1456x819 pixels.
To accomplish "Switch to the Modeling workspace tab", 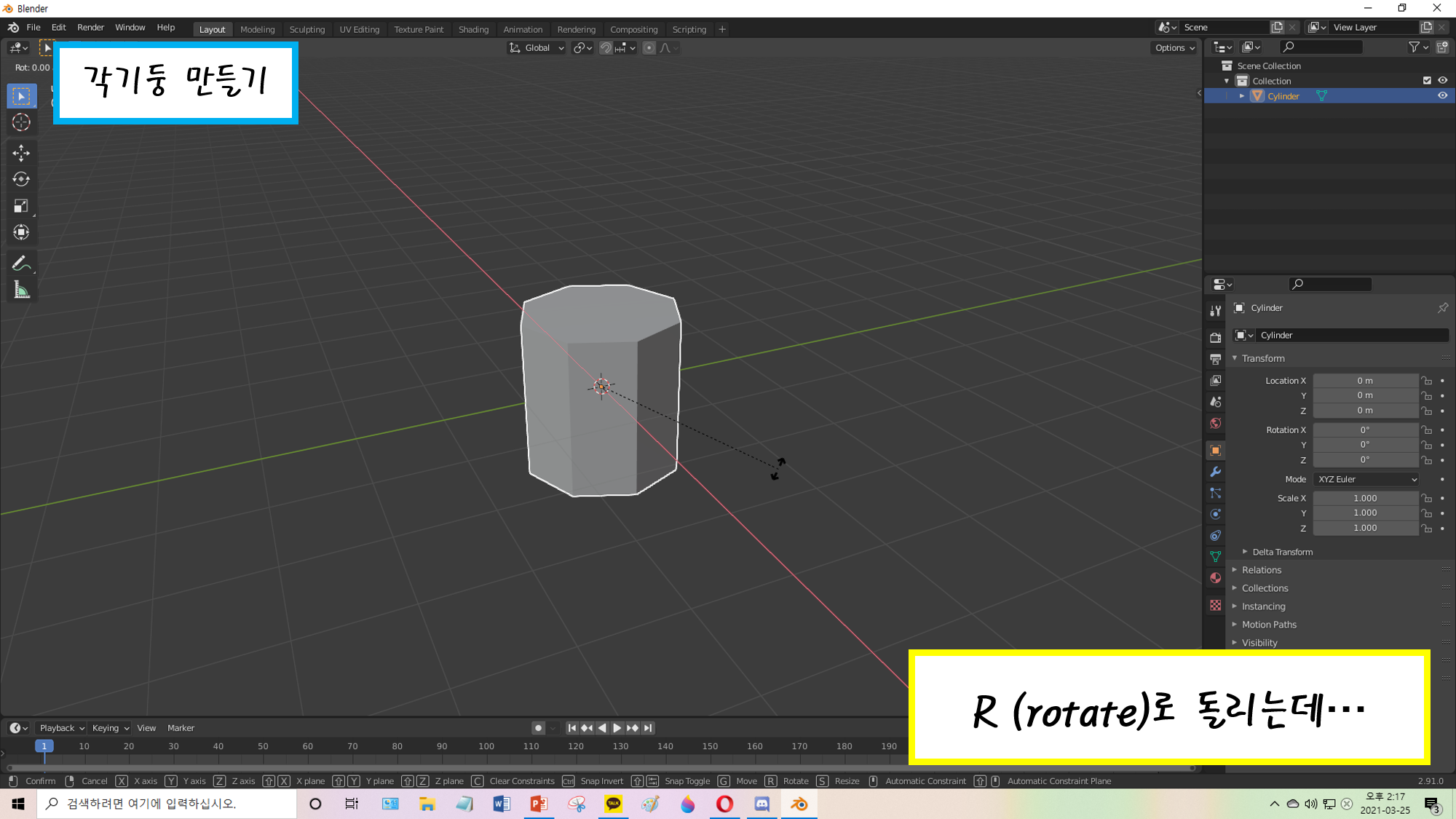I will [257, 29].
